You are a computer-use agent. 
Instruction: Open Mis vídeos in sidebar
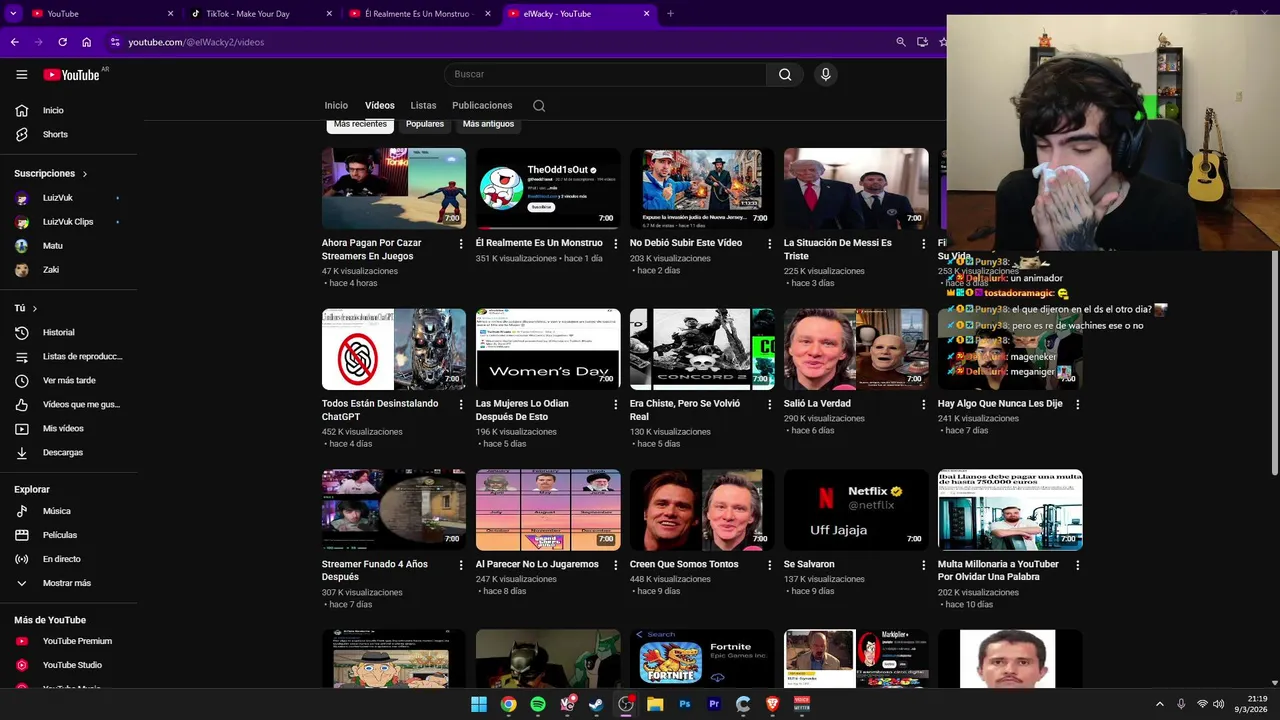click(x=69, y=428)
